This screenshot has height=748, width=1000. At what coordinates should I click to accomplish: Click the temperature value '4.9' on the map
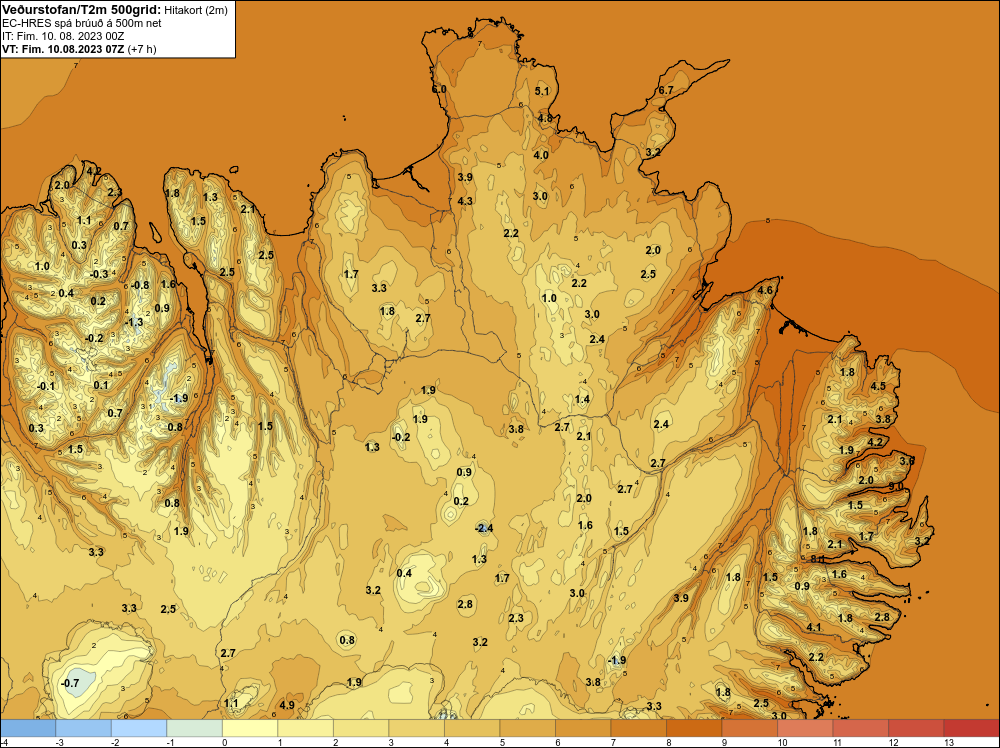[287, 705]
